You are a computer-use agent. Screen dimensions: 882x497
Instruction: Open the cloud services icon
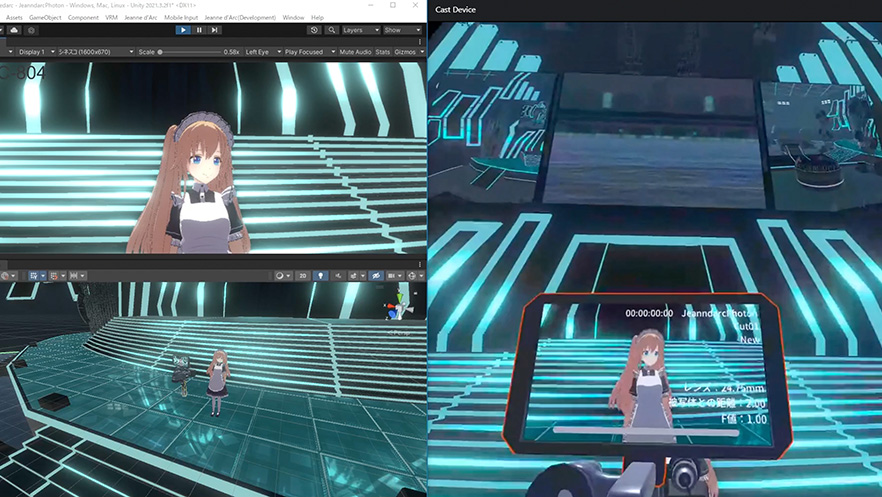coord(14,30)
